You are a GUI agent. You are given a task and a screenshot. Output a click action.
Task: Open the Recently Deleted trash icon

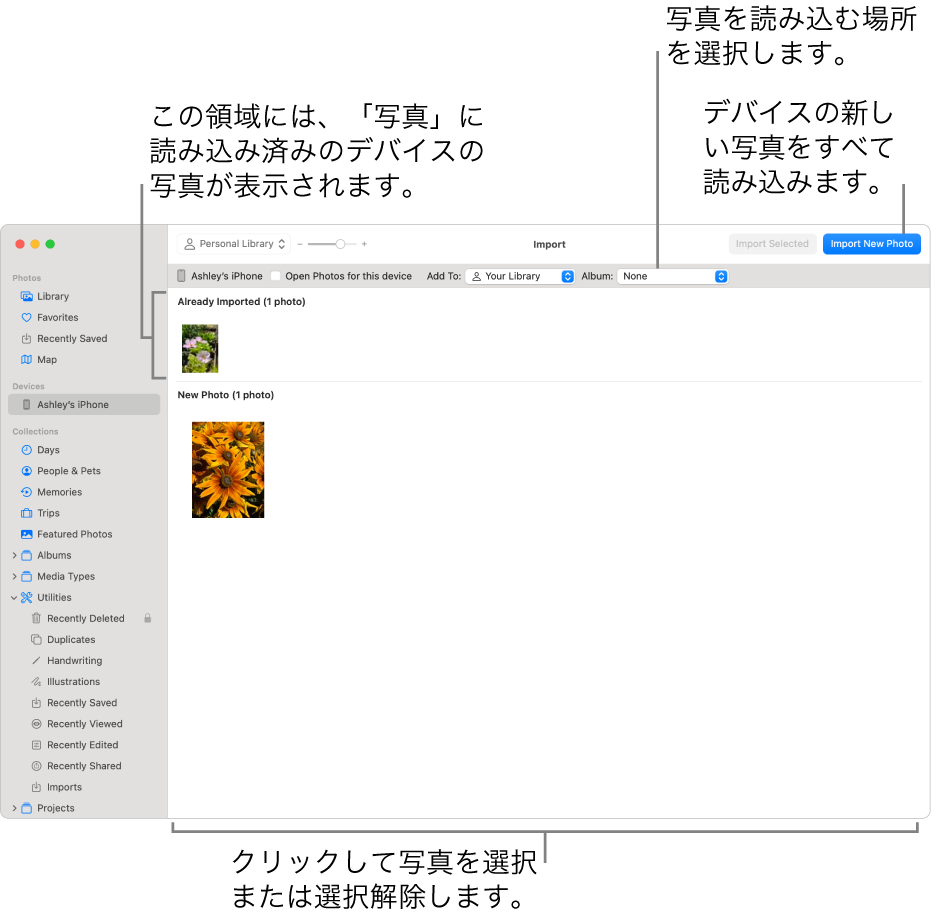click(x=36, y=619)
